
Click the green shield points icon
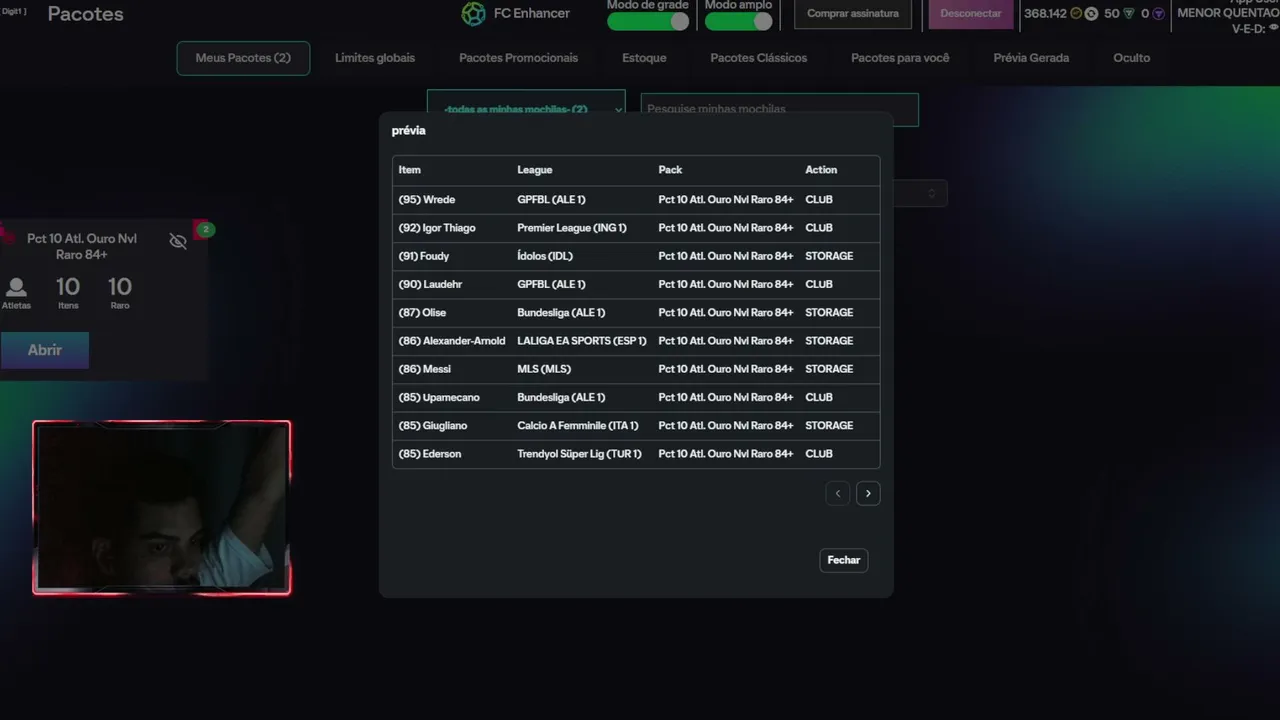pos(1129,14)
